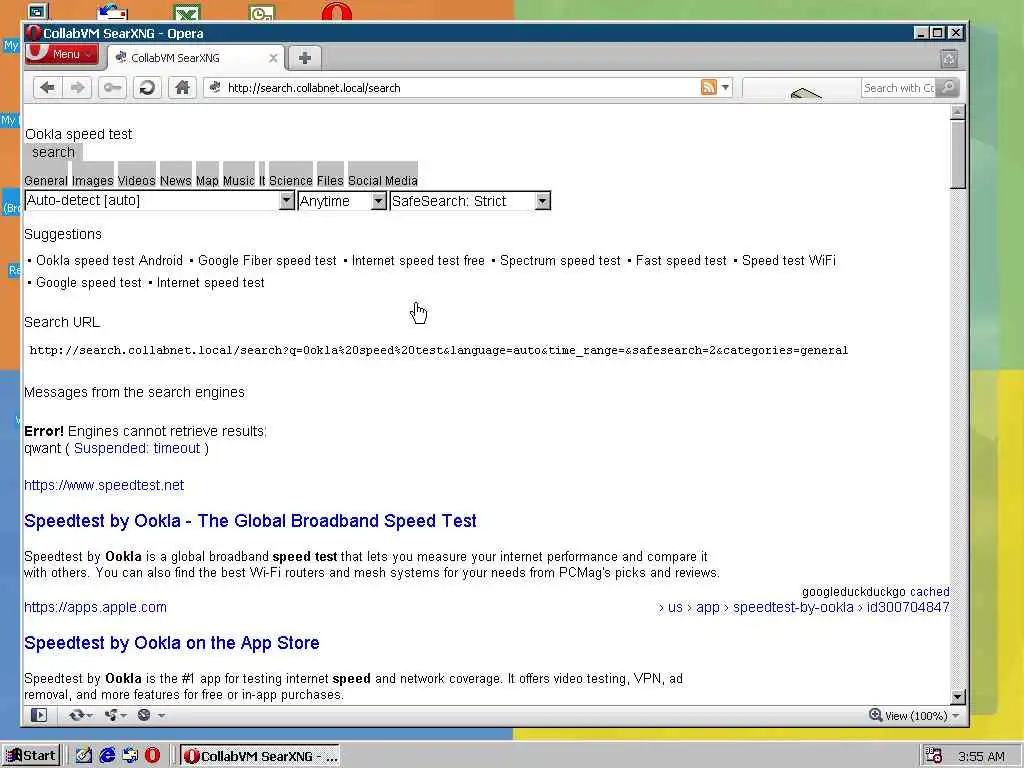Open Opera Unite status bar icon

[x=115, y=715]
